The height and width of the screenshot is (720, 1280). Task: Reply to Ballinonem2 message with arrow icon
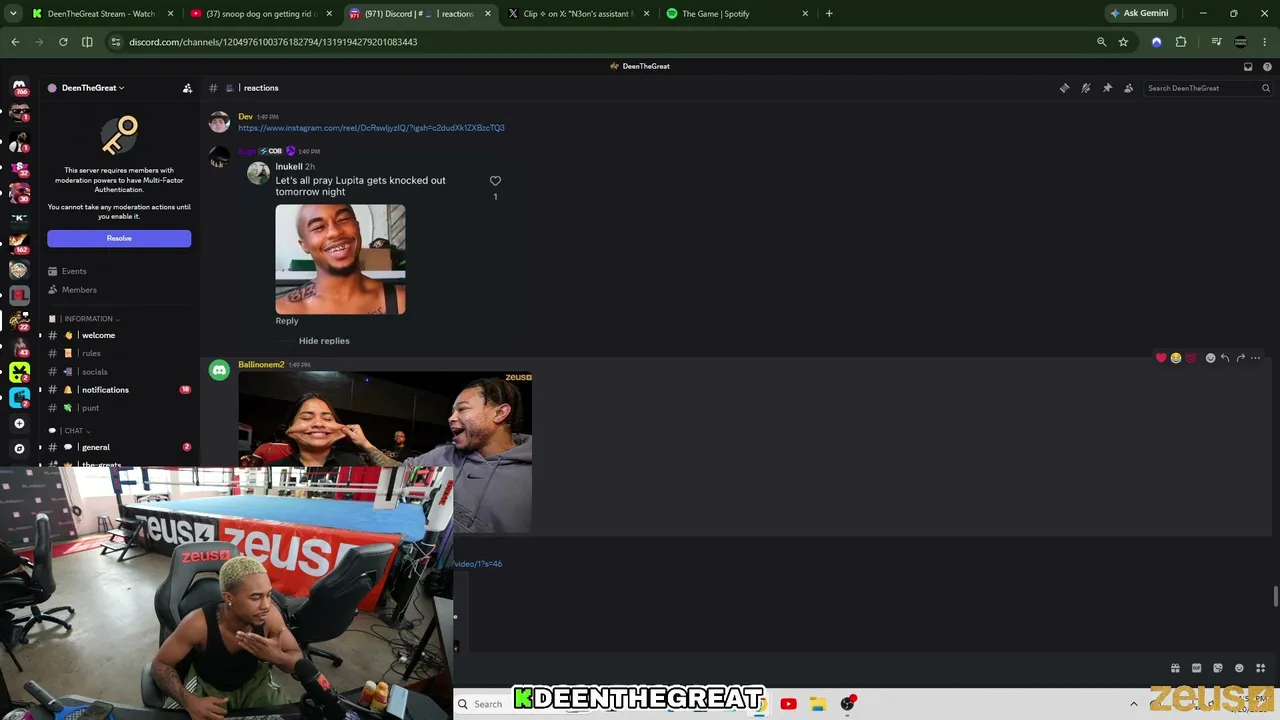point(1225,358)
